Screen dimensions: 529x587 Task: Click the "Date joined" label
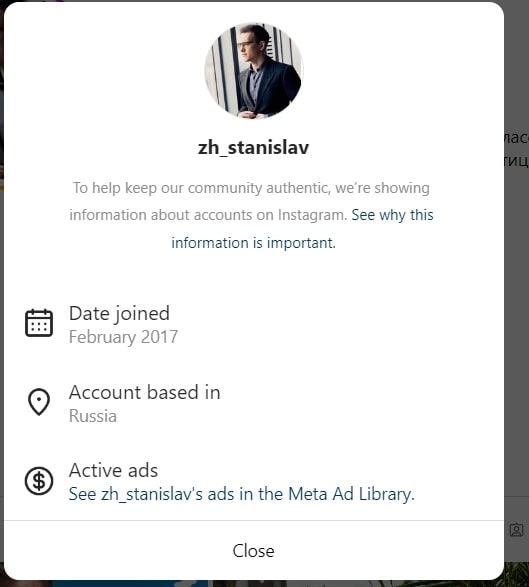[x=119, y=313]
